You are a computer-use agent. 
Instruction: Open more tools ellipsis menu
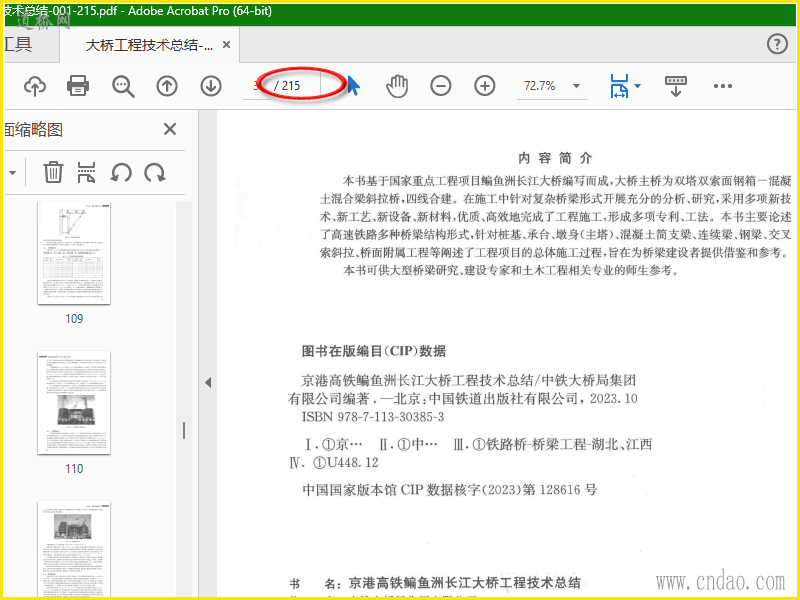coord(723,86)
